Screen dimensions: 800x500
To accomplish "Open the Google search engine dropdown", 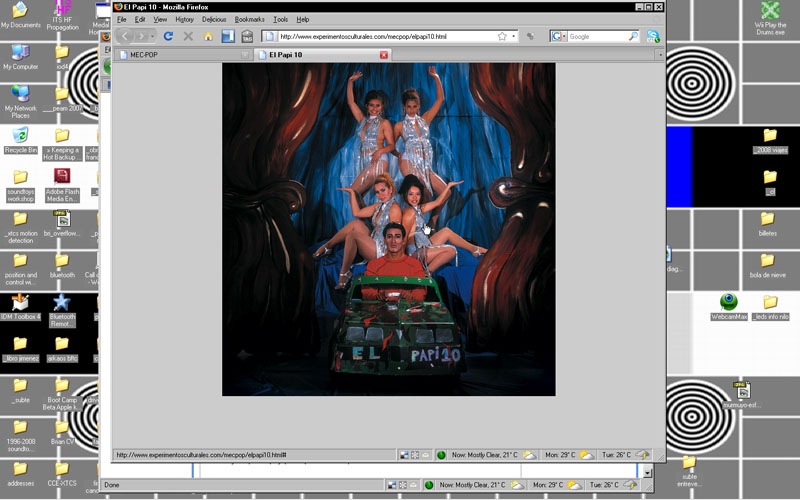I will tap(557, 36).
